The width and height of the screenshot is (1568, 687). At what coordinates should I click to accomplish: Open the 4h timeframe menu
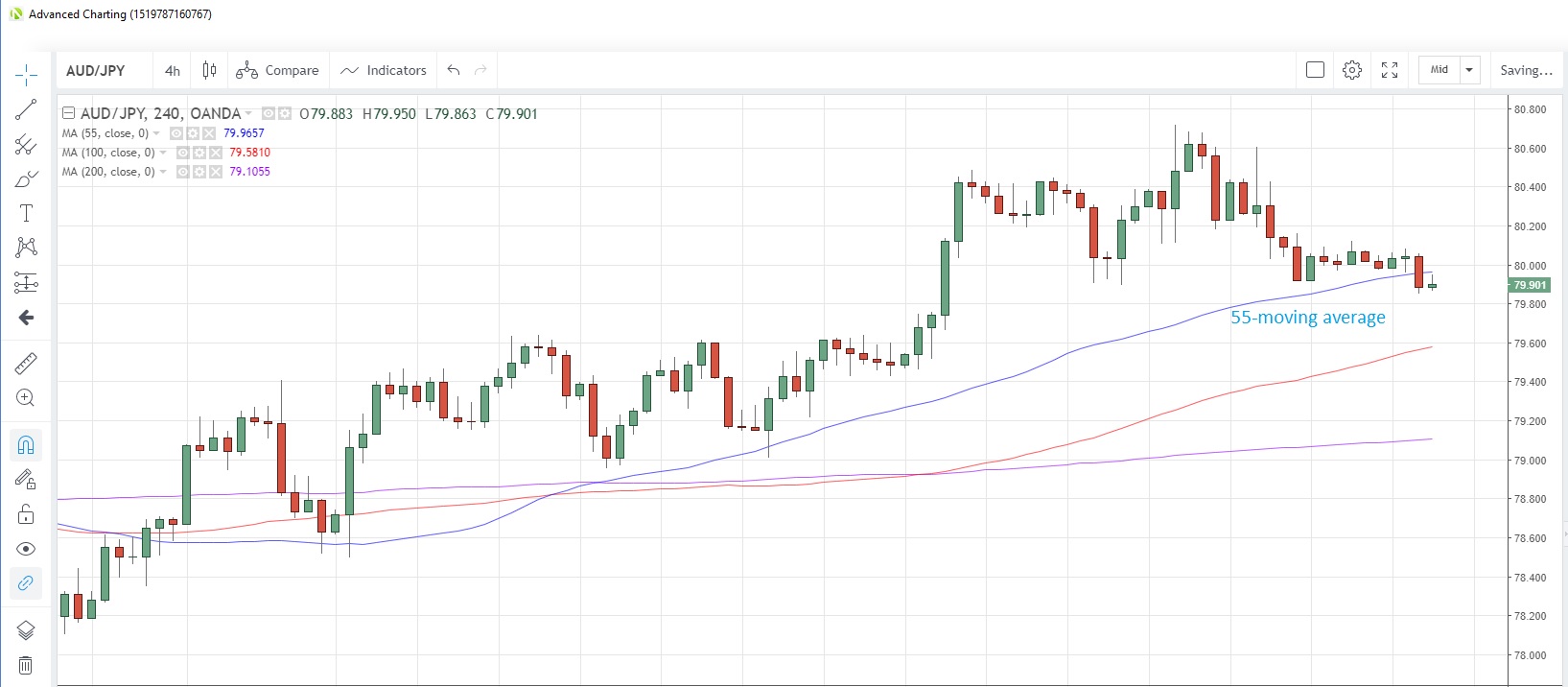click(173, 70)
